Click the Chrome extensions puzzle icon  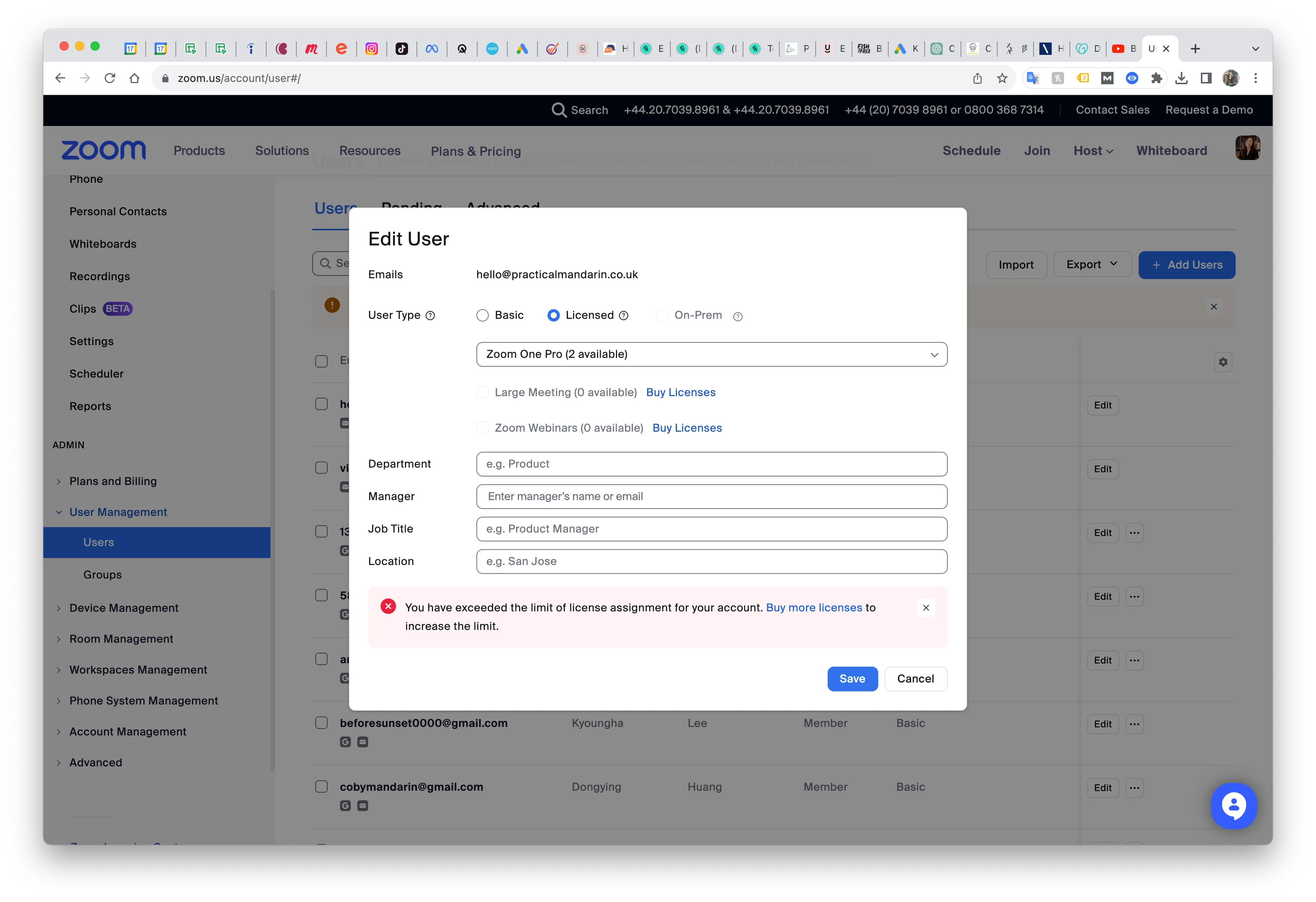(1156, 78)
